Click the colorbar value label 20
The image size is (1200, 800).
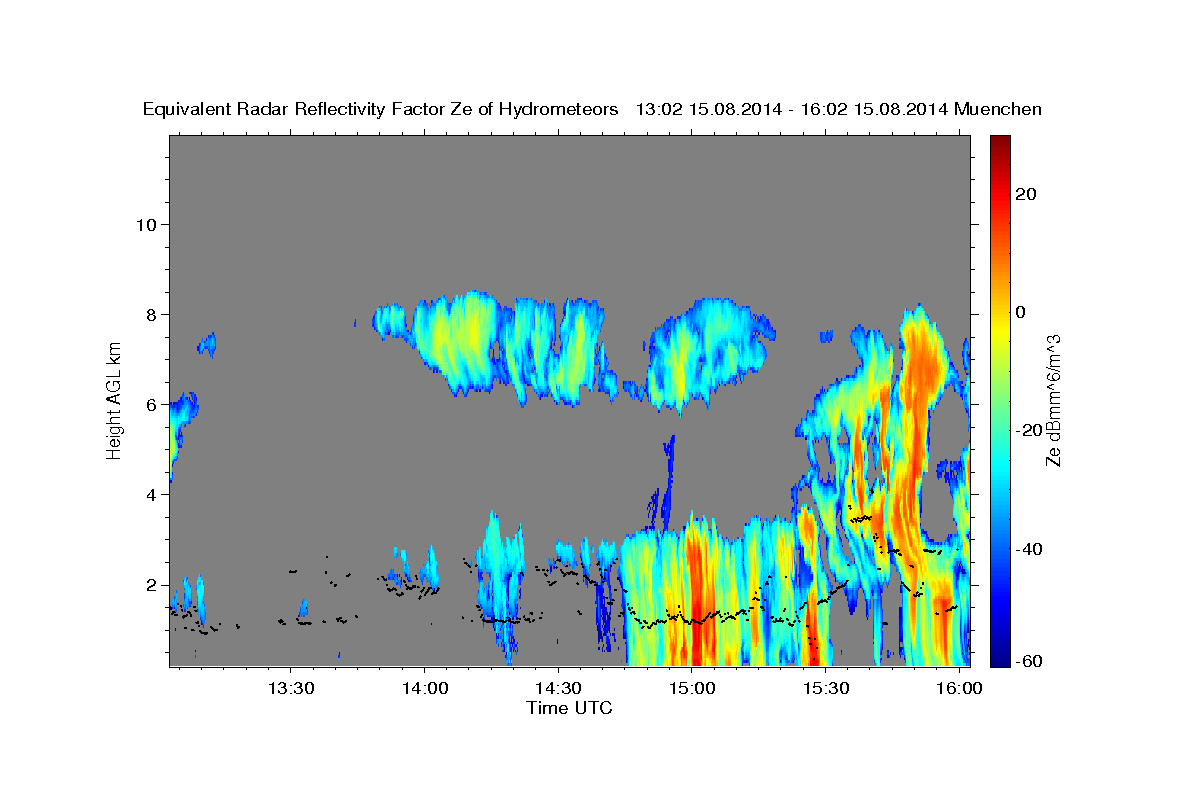pos(1024,194)
